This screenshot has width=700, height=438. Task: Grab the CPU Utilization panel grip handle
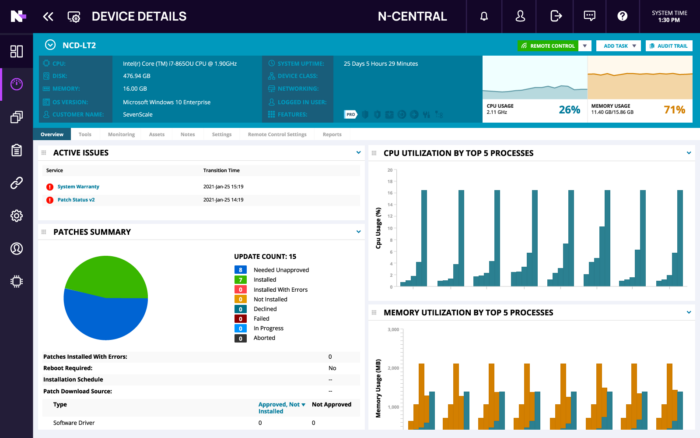tap(374, 153)
